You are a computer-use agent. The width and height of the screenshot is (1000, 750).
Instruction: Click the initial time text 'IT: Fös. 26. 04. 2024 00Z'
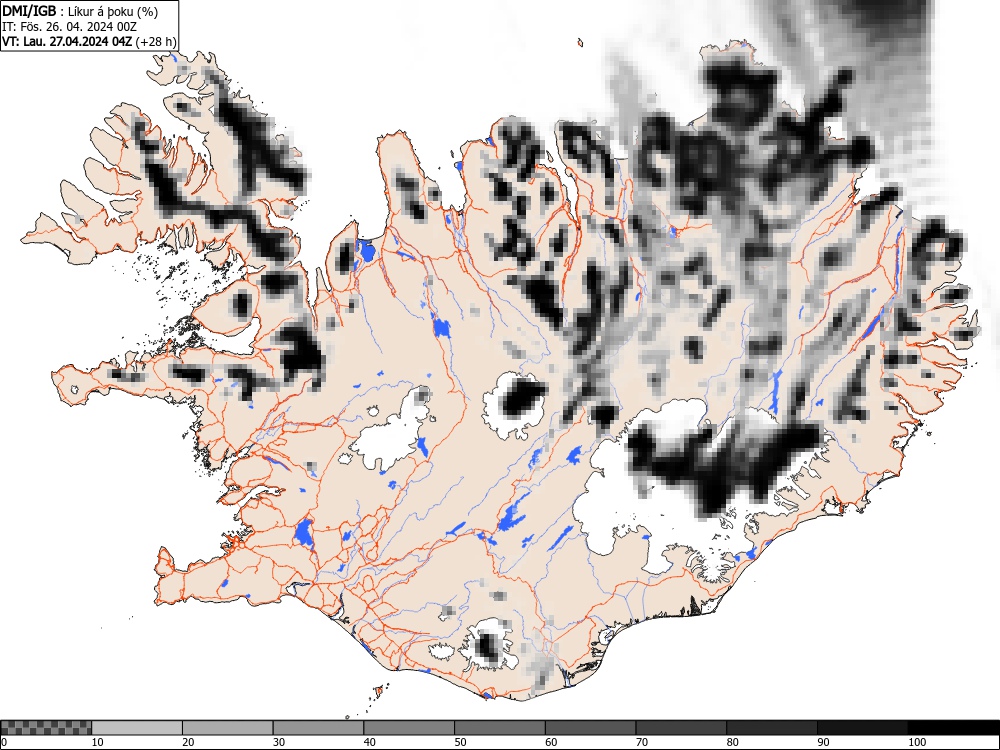coord(70,27)
